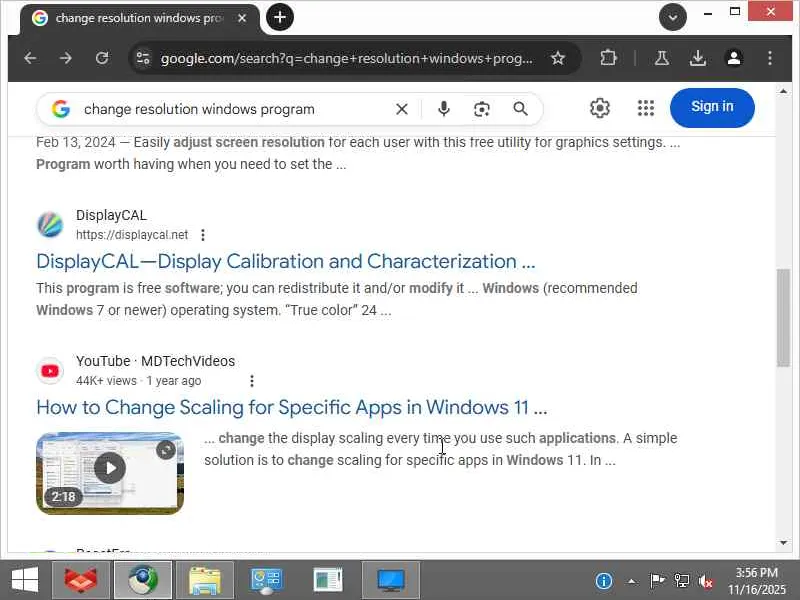This screenshot has width=800, height=600.
Task: Open the tab search dropdown arrow
Action: (672, 17)
